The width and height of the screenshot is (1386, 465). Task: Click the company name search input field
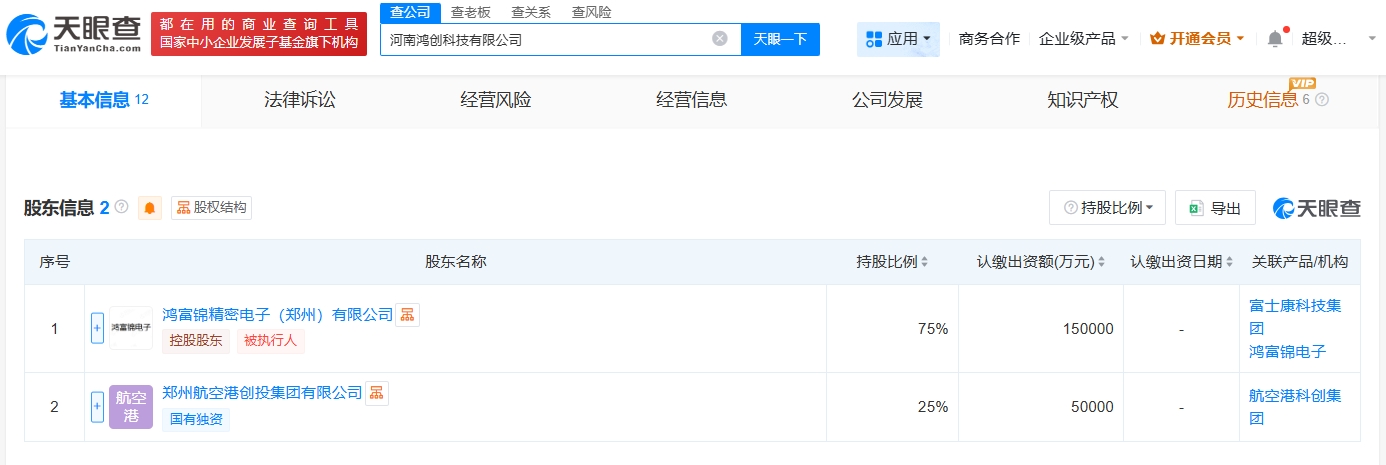coord(545,40)
